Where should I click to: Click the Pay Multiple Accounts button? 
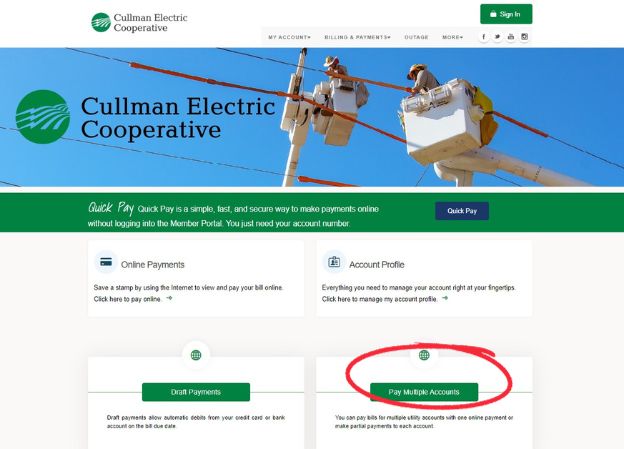coord(424,392)
